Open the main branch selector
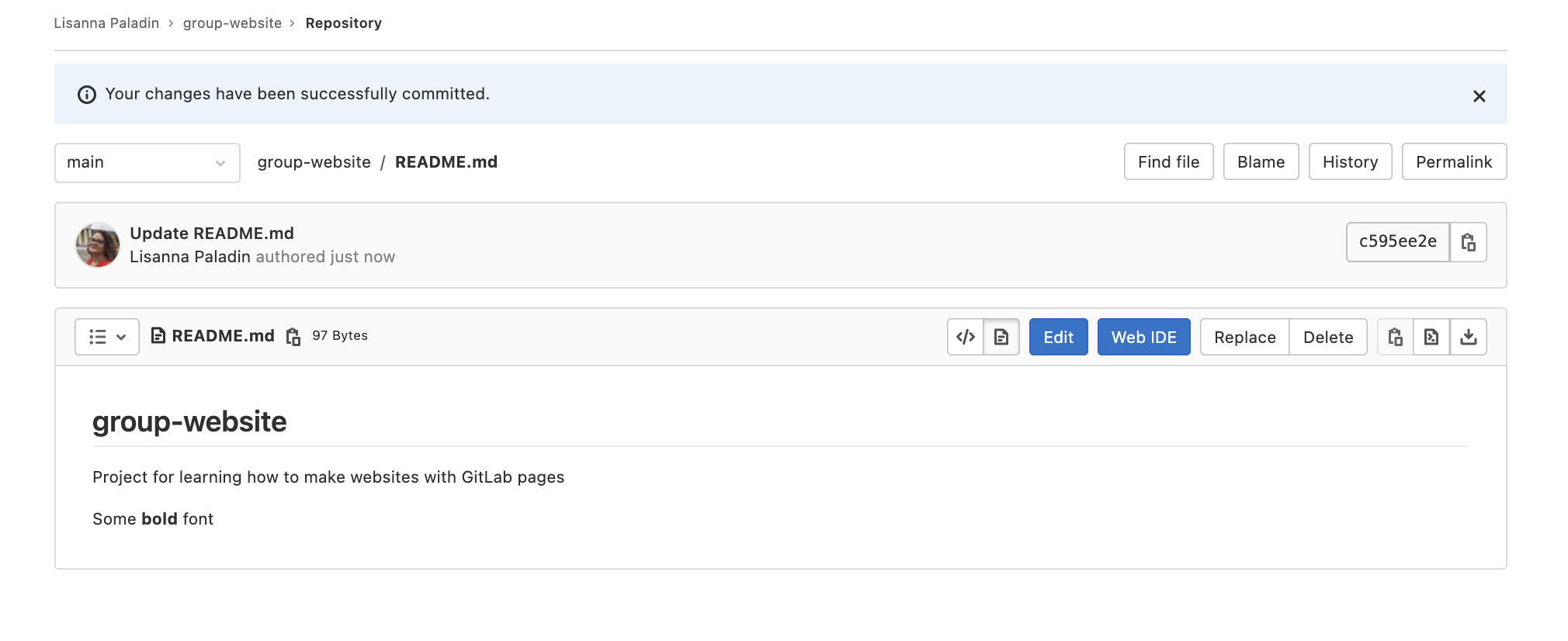 tap(147, 162)
